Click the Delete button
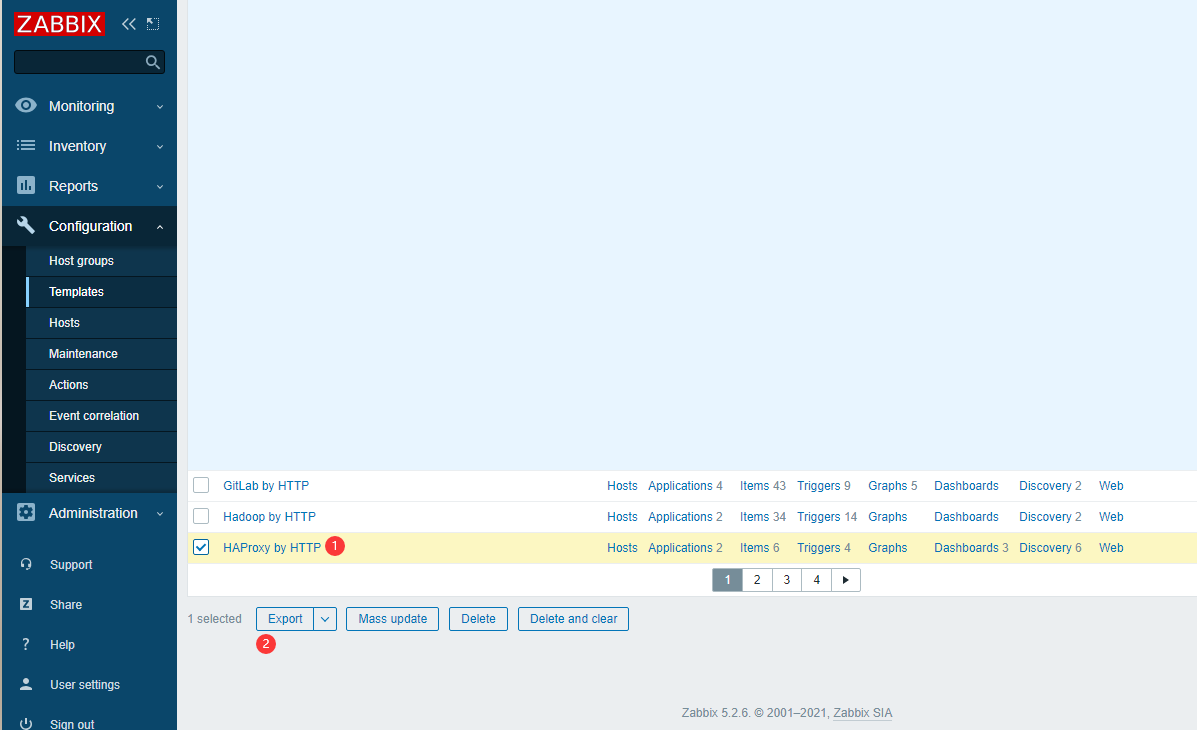Image resolution: width=1197 pixels, height=730 pixels. click(x=478, y=619)
